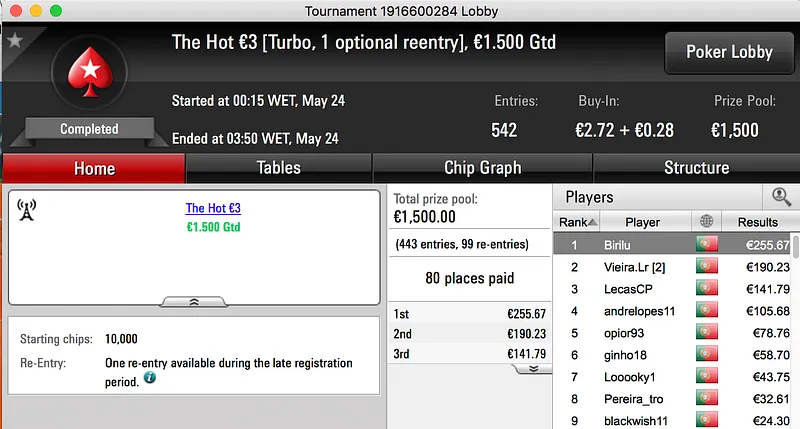Image resolution: width=800 pixels, height=429 pixels.
Task: Click the re-entry info icon
Action: tap(150, 378)
